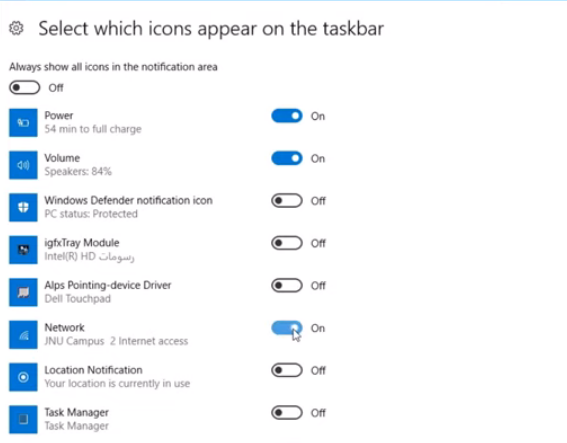Enable Windows Defender notification icon toggle
The width and height of the screenshot is (567, 443).
point(287,201)
